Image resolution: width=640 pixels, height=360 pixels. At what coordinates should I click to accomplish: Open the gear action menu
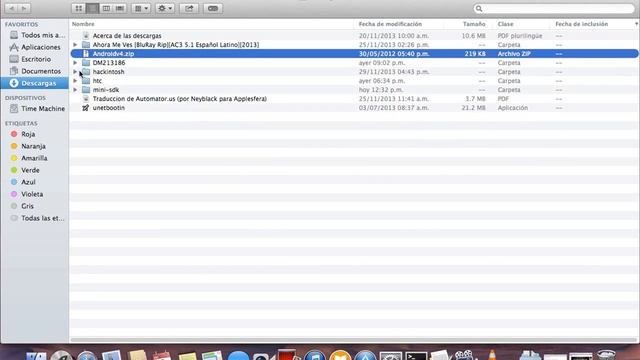tap(165, 8)
